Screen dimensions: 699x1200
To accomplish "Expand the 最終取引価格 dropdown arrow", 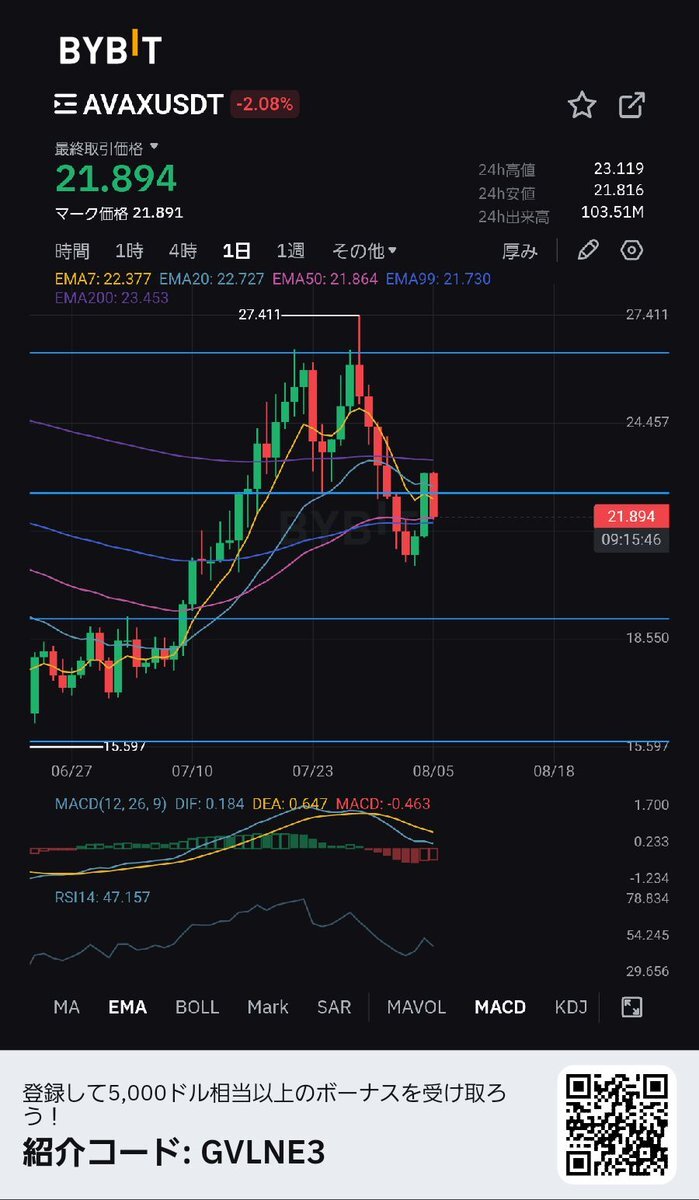I will pos(154,147).
